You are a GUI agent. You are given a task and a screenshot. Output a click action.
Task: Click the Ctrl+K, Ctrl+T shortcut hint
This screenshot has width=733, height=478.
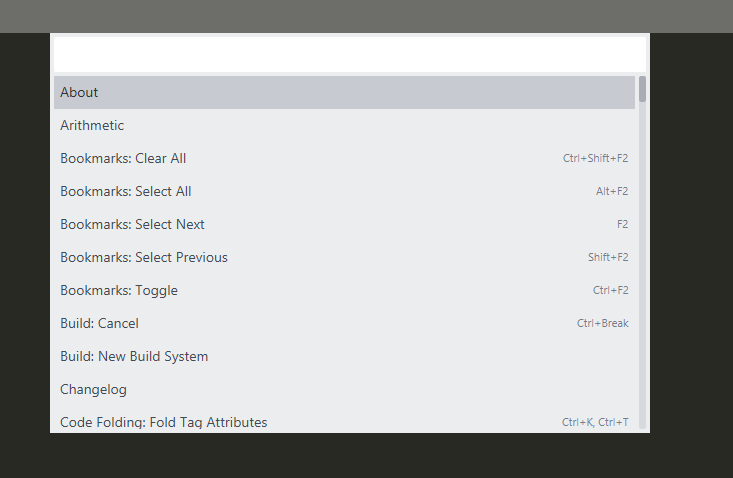pos(595,422)
